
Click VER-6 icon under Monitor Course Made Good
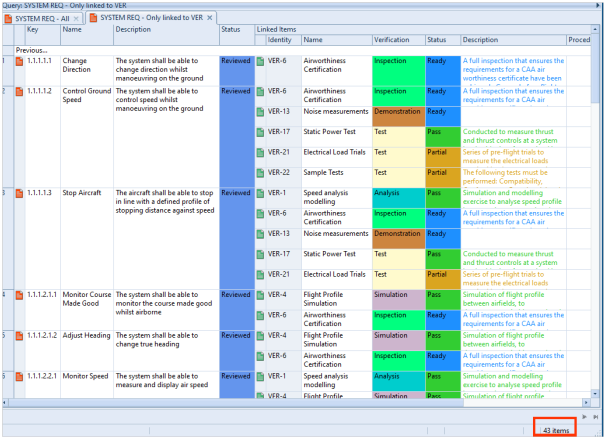tap(260, 315)
